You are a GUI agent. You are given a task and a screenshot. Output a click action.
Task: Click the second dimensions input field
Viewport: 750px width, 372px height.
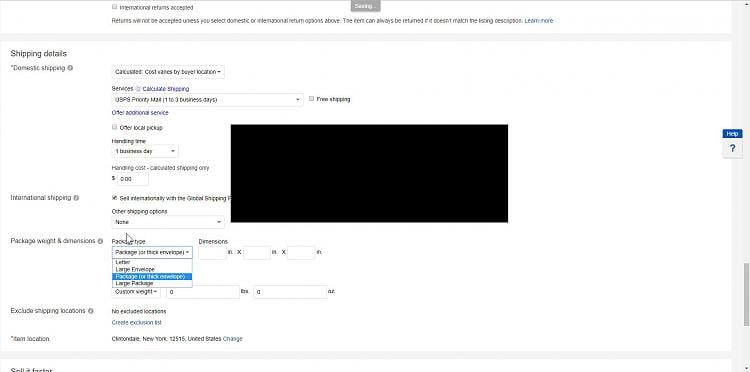pos(257,252)
